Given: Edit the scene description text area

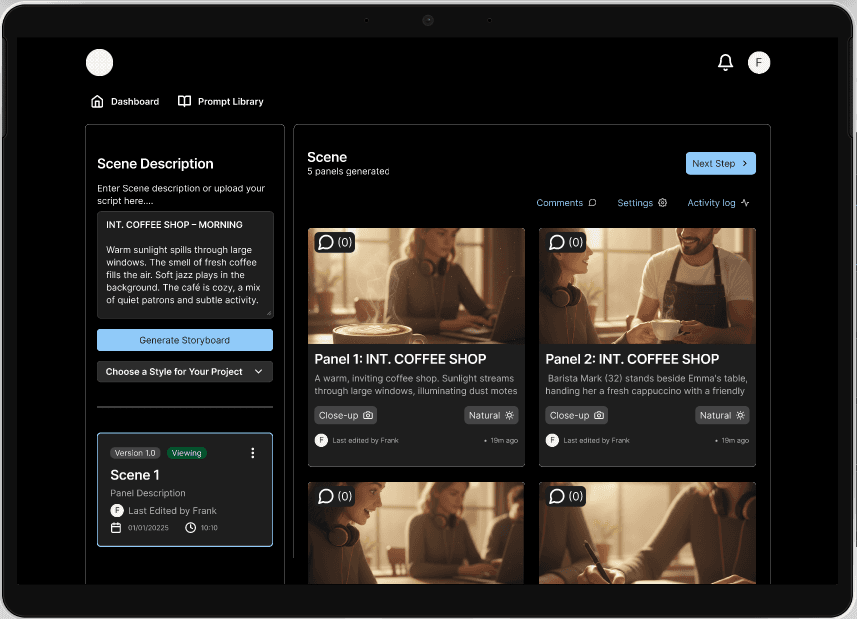Looking at the screenshot, I should 185,264.
